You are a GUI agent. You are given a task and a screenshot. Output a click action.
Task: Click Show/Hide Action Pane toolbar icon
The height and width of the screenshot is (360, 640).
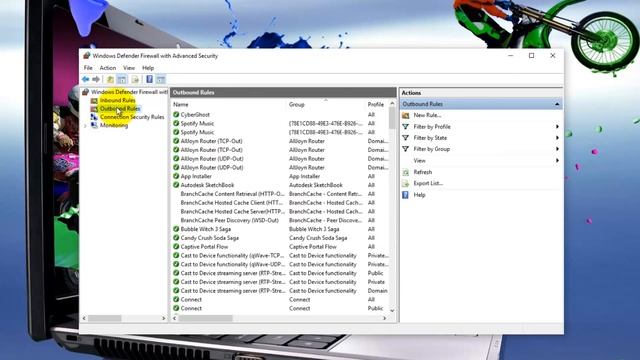pos(161,79)
